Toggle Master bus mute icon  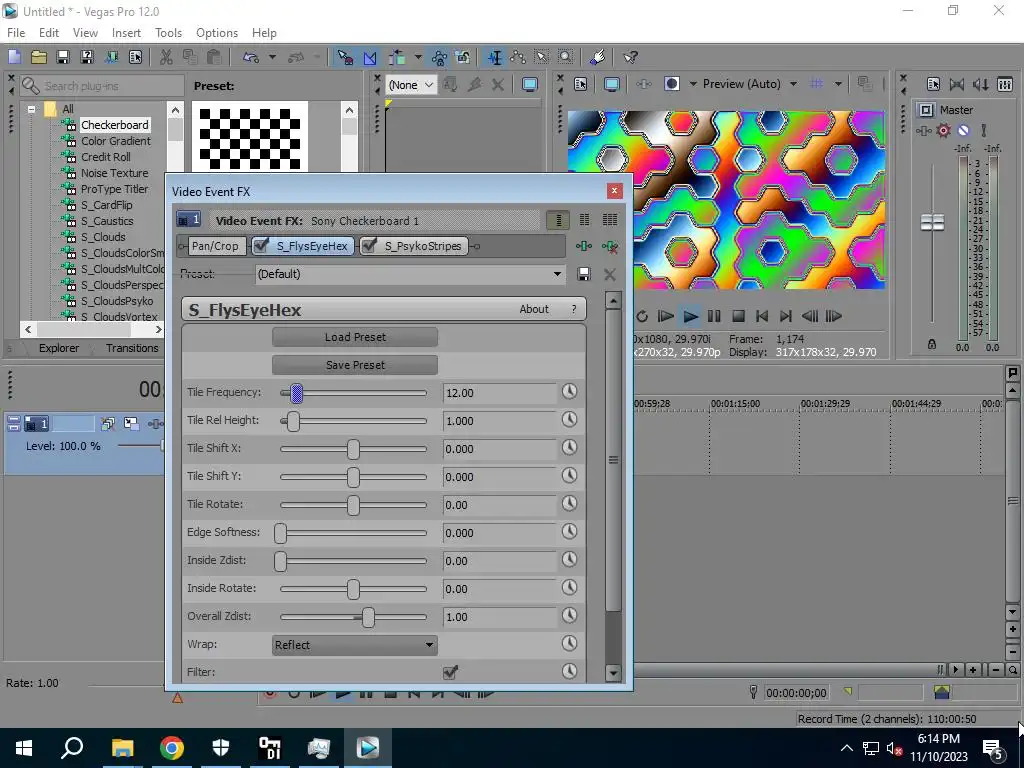click(x=963, y=131)
